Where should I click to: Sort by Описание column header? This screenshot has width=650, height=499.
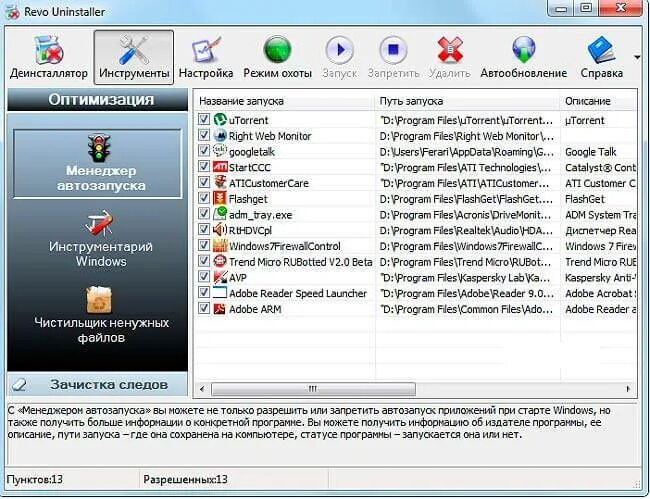click(599, 101)
